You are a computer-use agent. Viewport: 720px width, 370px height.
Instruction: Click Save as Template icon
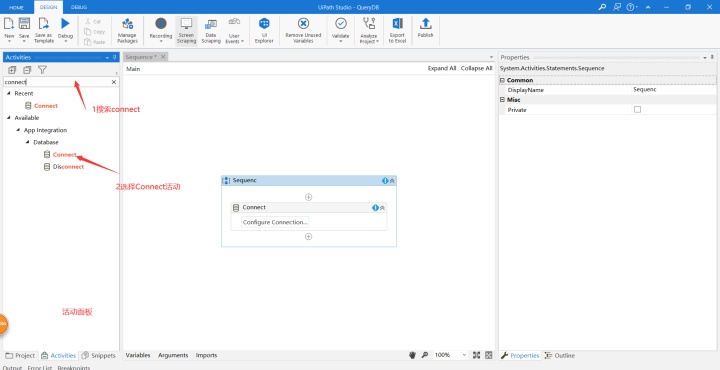pyautogui.click(x=44, y=24)
